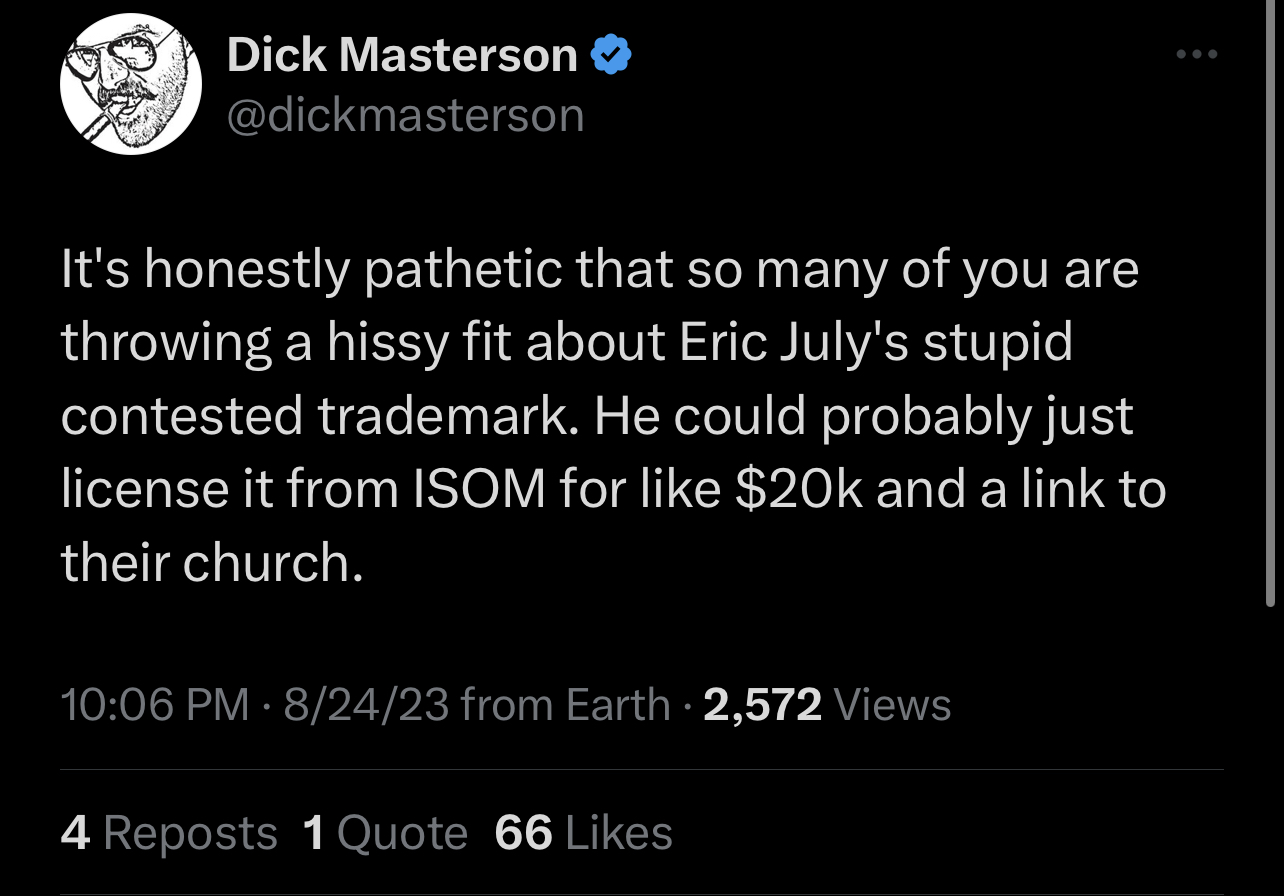The height and width of the screenshot is (896, 1284).
Task: Open the 1 Quote list
Action: tap(385, 833)
